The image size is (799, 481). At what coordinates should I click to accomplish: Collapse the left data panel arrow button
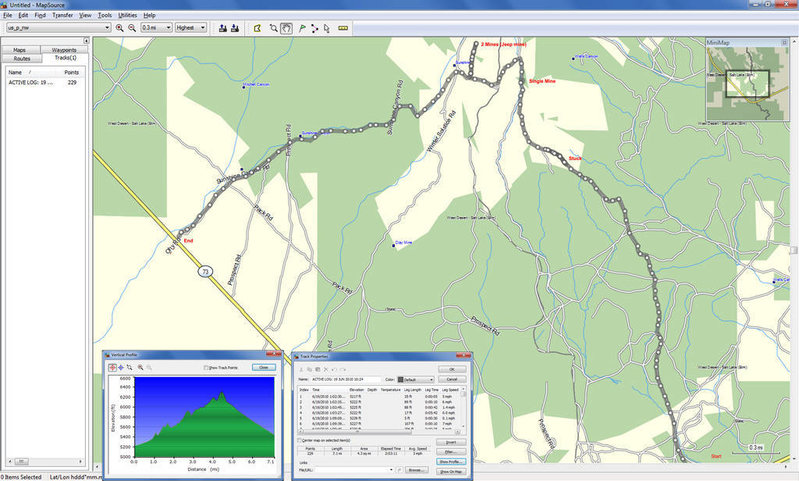(86, 41)
